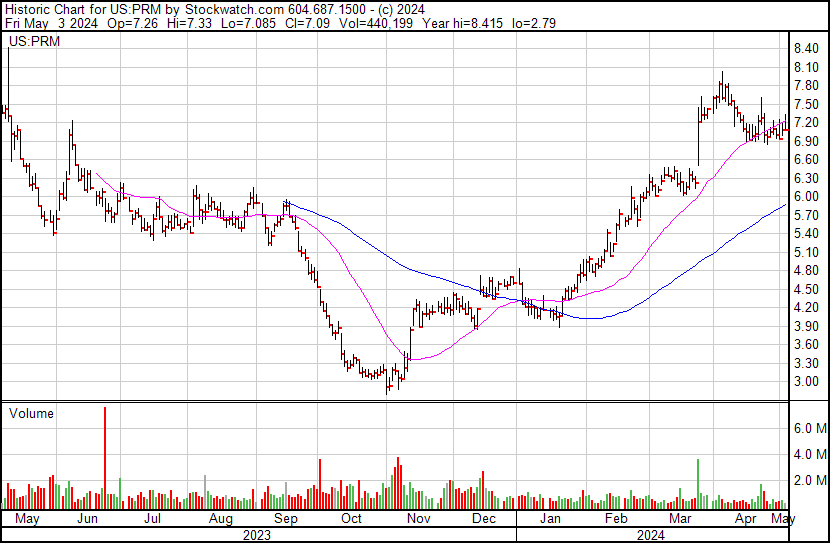
Task: Select the 4.80 price axis label
Action: (806, 270)
